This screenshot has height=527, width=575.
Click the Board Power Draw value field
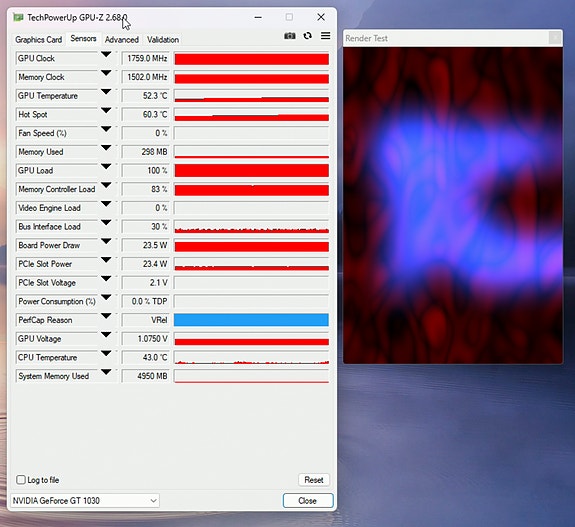tap(146, 245)
